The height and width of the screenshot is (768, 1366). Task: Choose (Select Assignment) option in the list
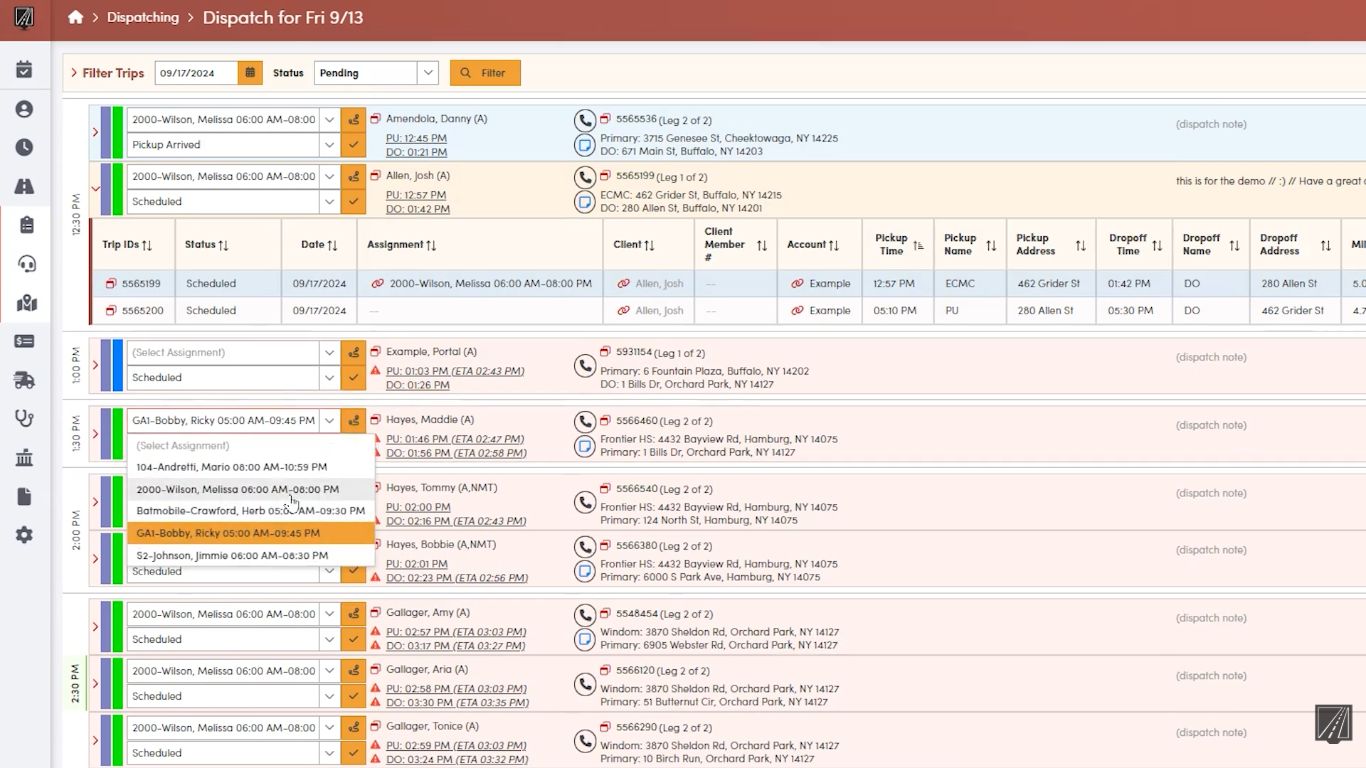tap(250, 446)
